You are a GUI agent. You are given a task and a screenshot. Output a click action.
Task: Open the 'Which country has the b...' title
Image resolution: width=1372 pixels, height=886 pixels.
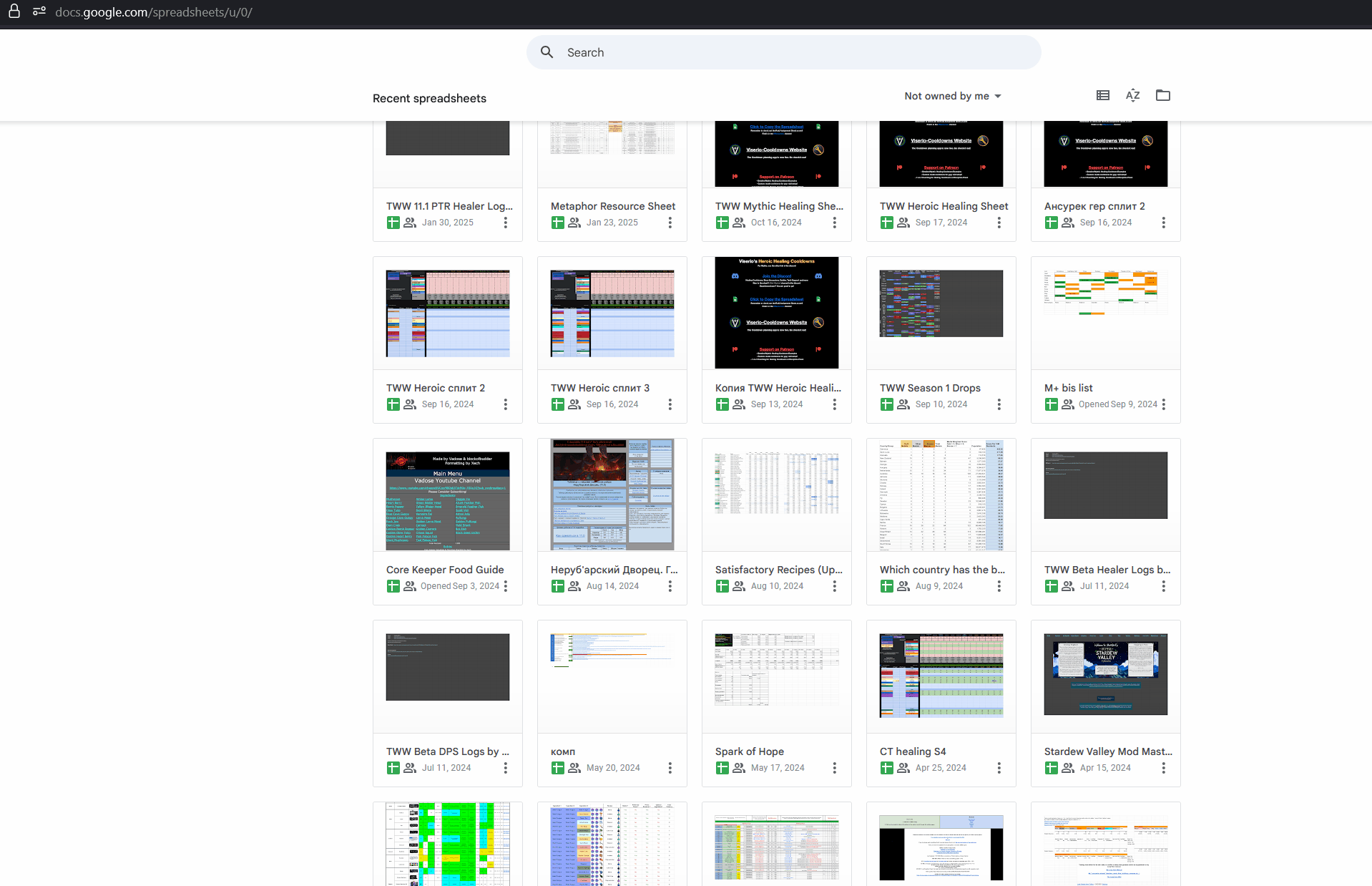tap(942, 570)
